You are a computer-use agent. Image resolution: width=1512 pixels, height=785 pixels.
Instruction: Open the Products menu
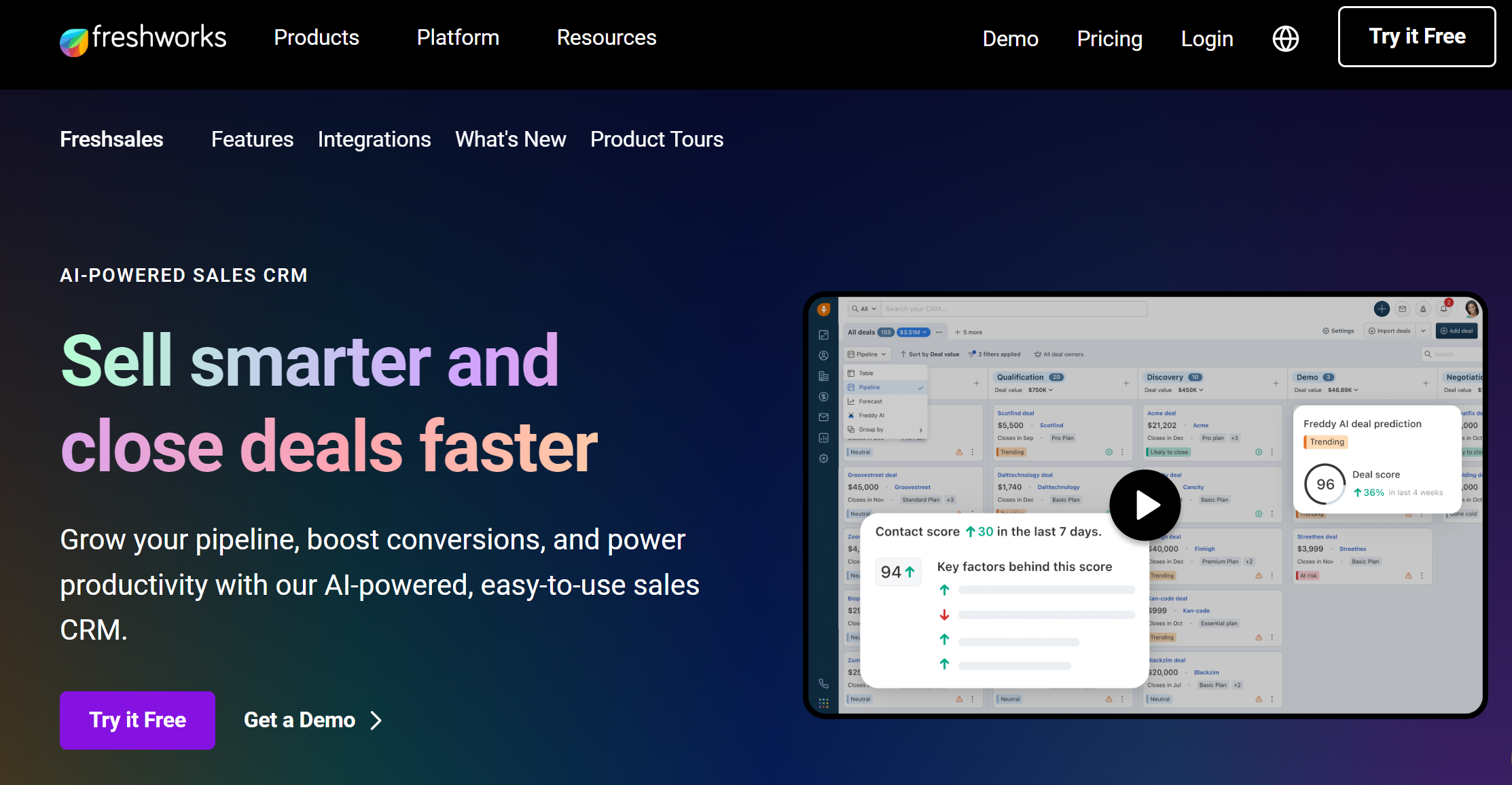[x=317, y=37]
